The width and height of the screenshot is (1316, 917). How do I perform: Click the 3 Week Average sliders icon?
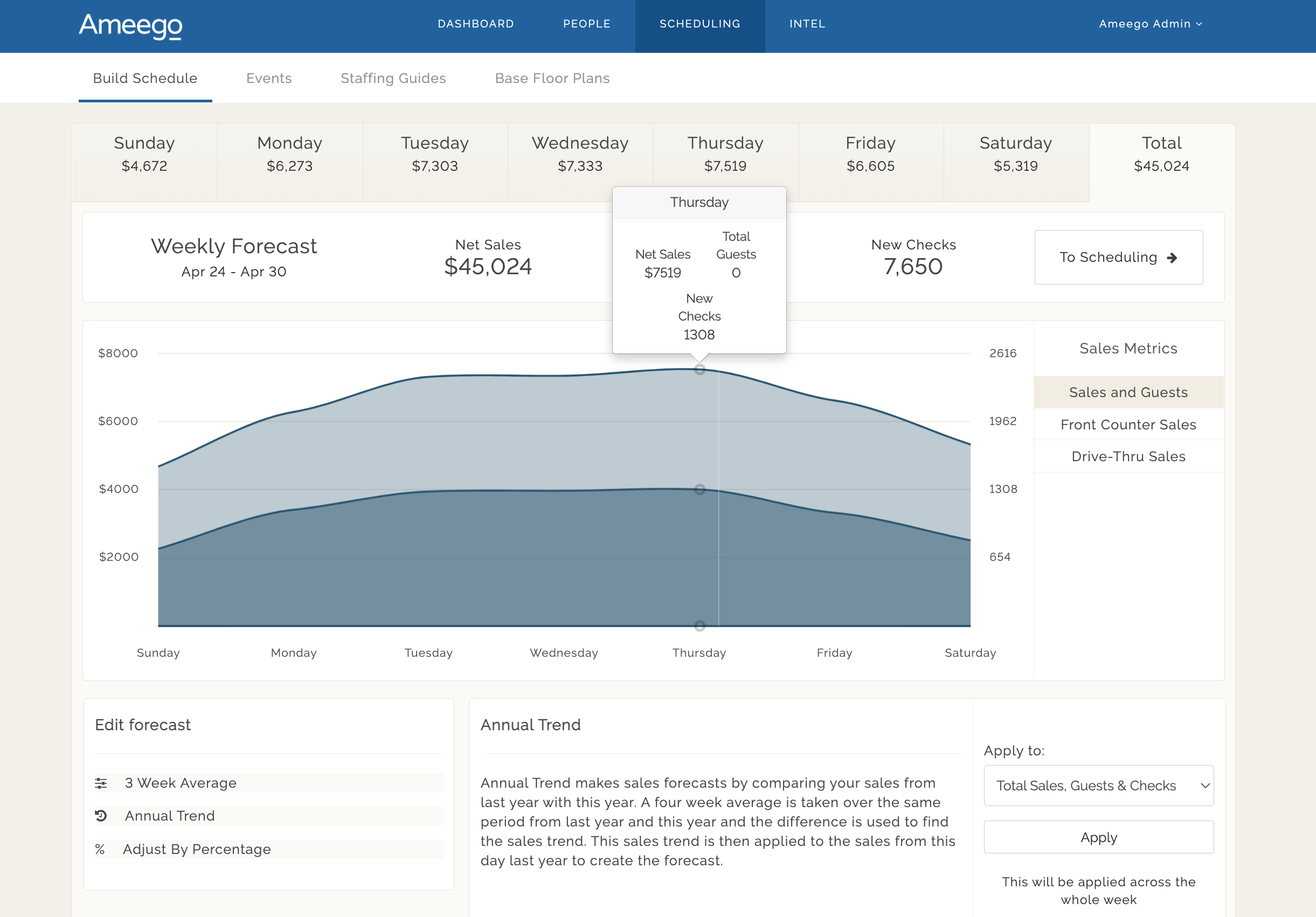101,783
